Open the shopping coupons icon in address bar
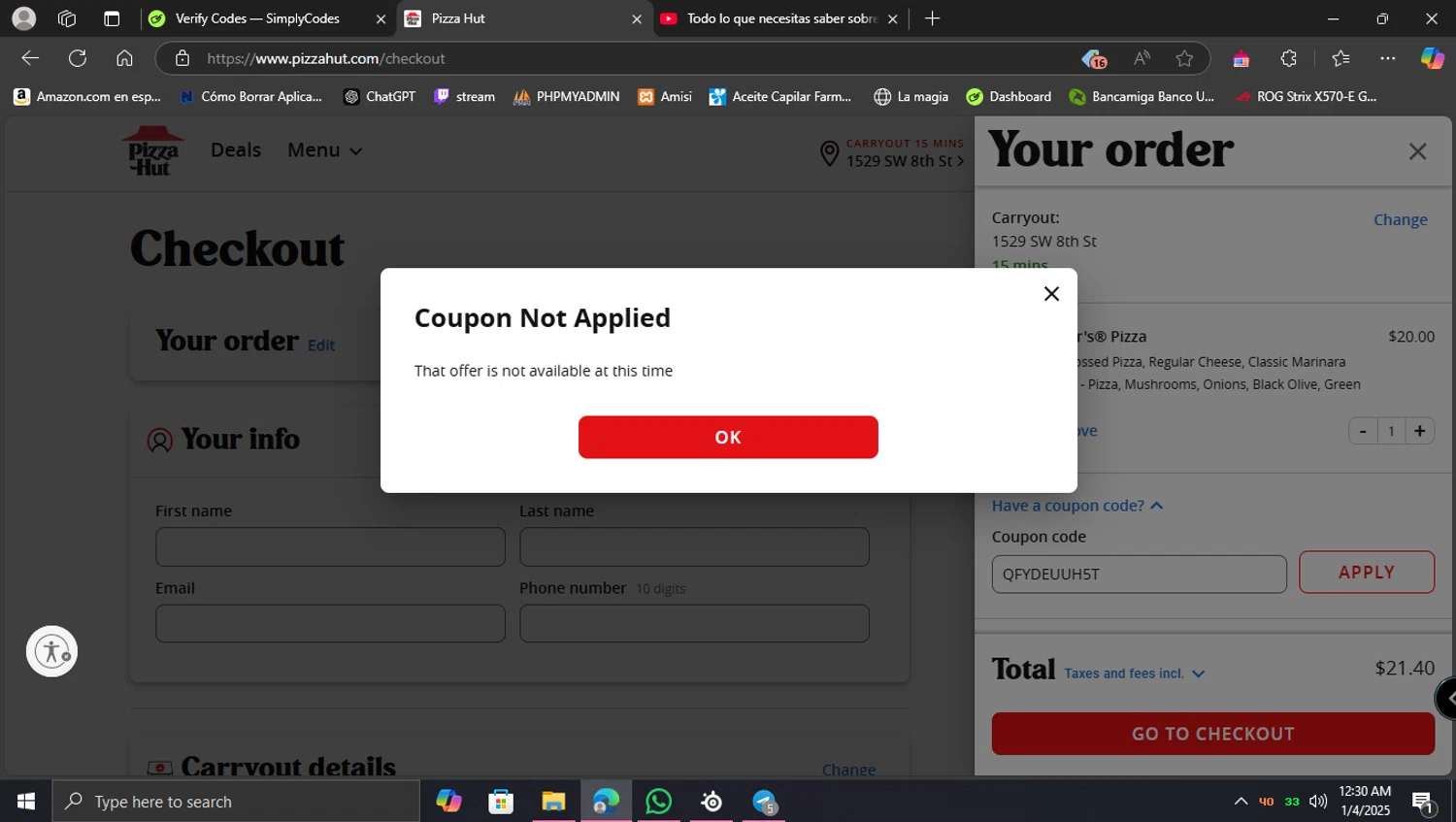The image size is (1456, 822). click(1094, 59)
